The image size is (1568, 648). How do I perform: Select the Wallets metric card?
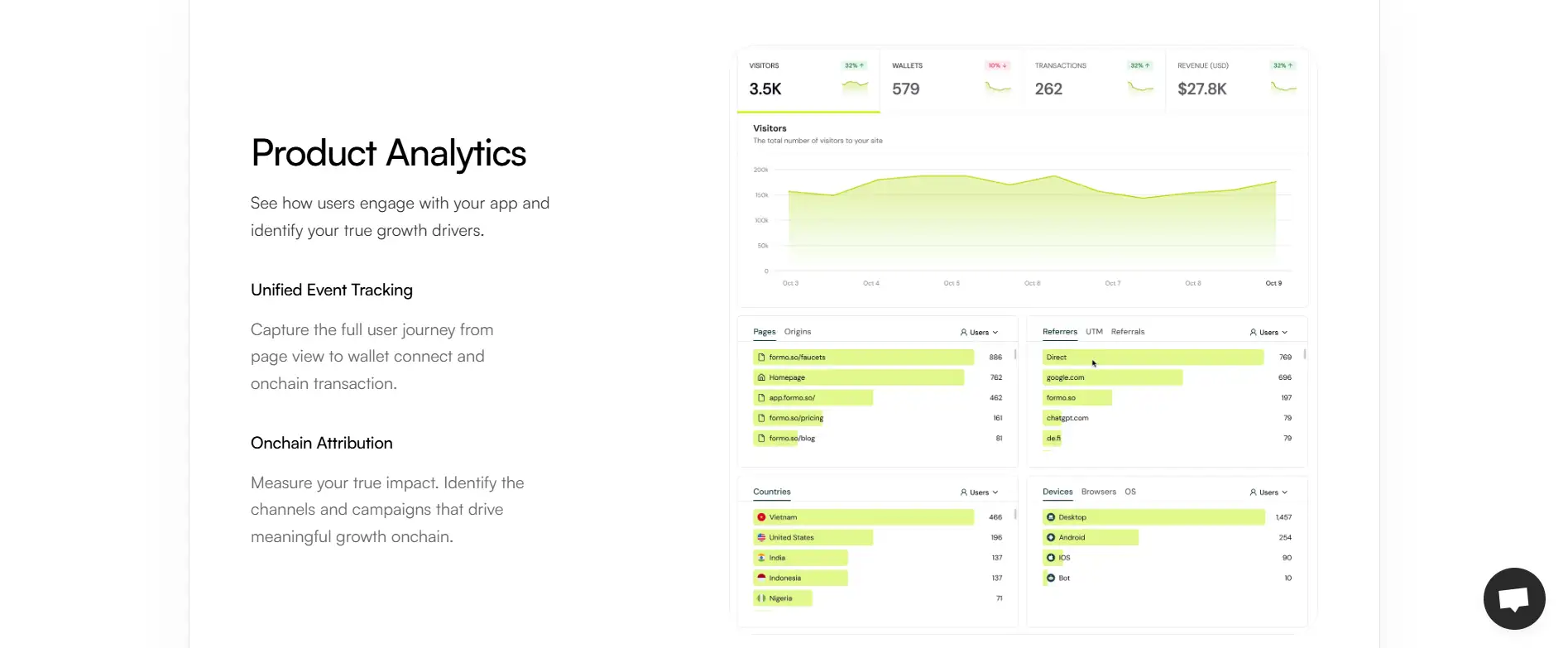(951, 79)
